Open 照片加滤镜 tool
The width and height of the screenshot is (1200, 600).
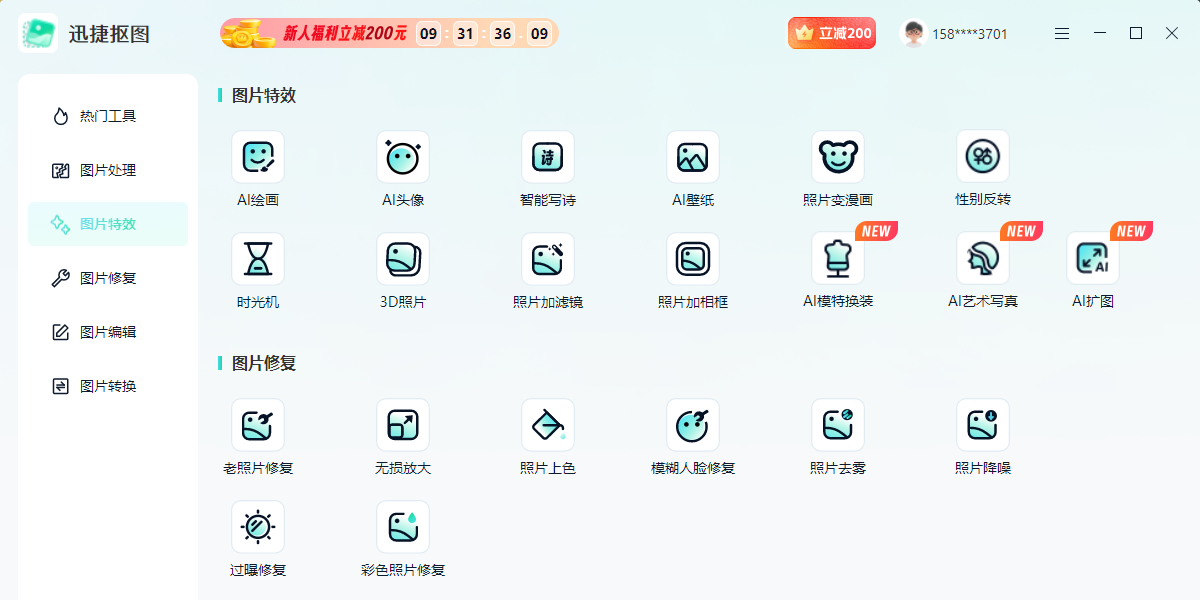click(548, 259)
